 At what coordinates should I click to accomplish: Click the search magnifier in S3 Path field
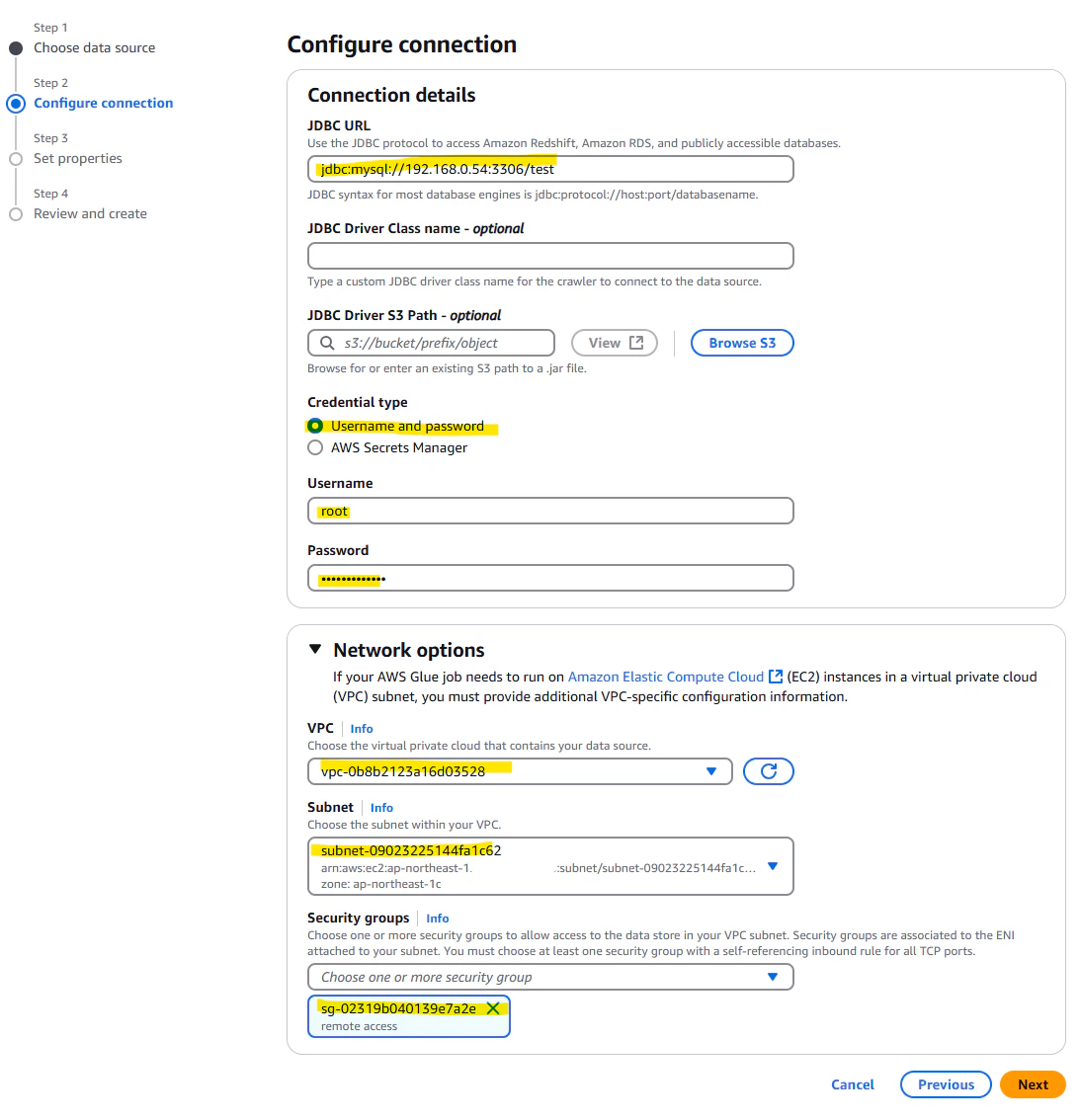click(327, 343)
